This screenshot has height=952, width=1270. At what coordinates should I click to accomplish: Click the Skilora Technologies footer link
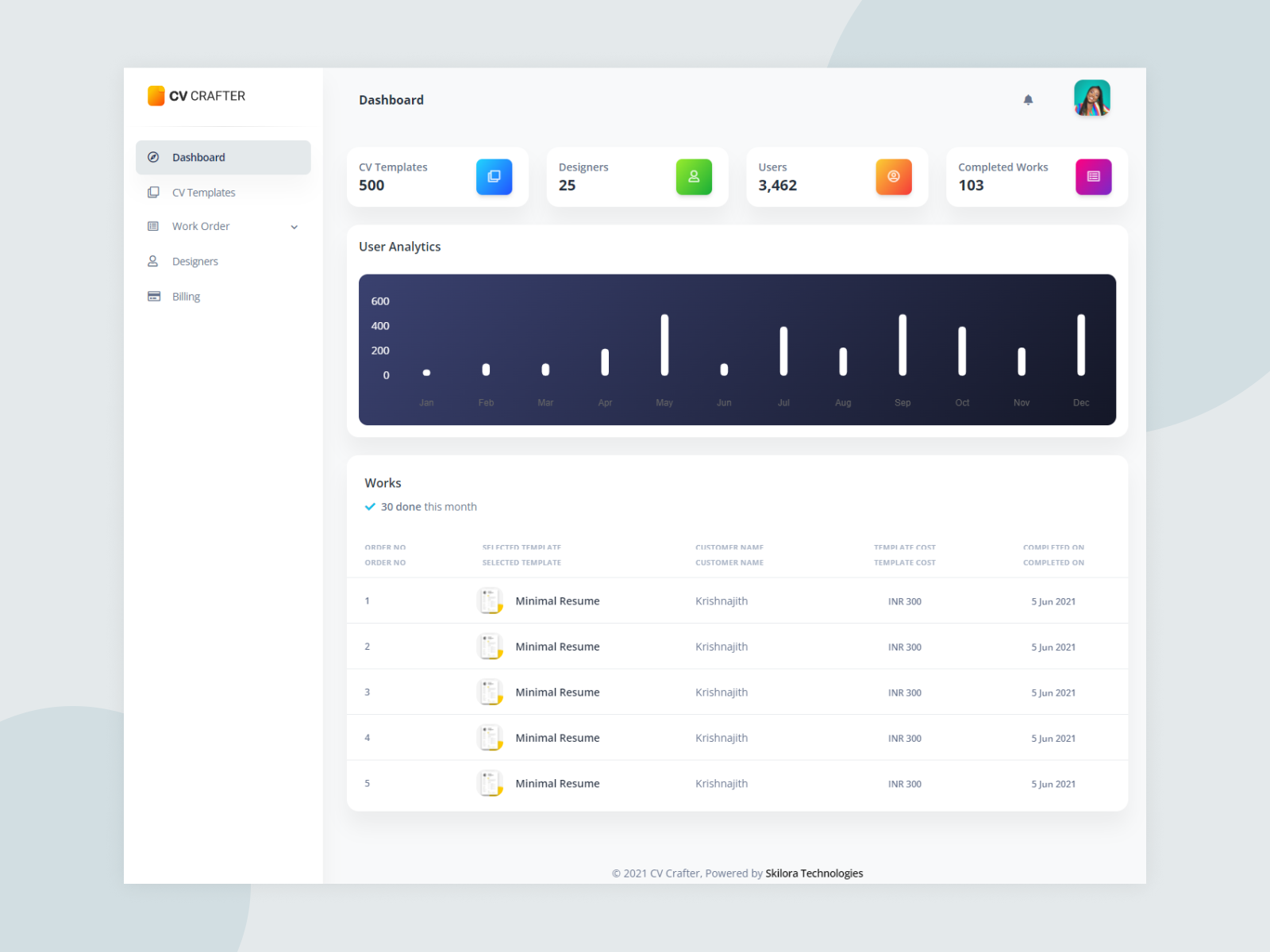click(x=814, y=873)
